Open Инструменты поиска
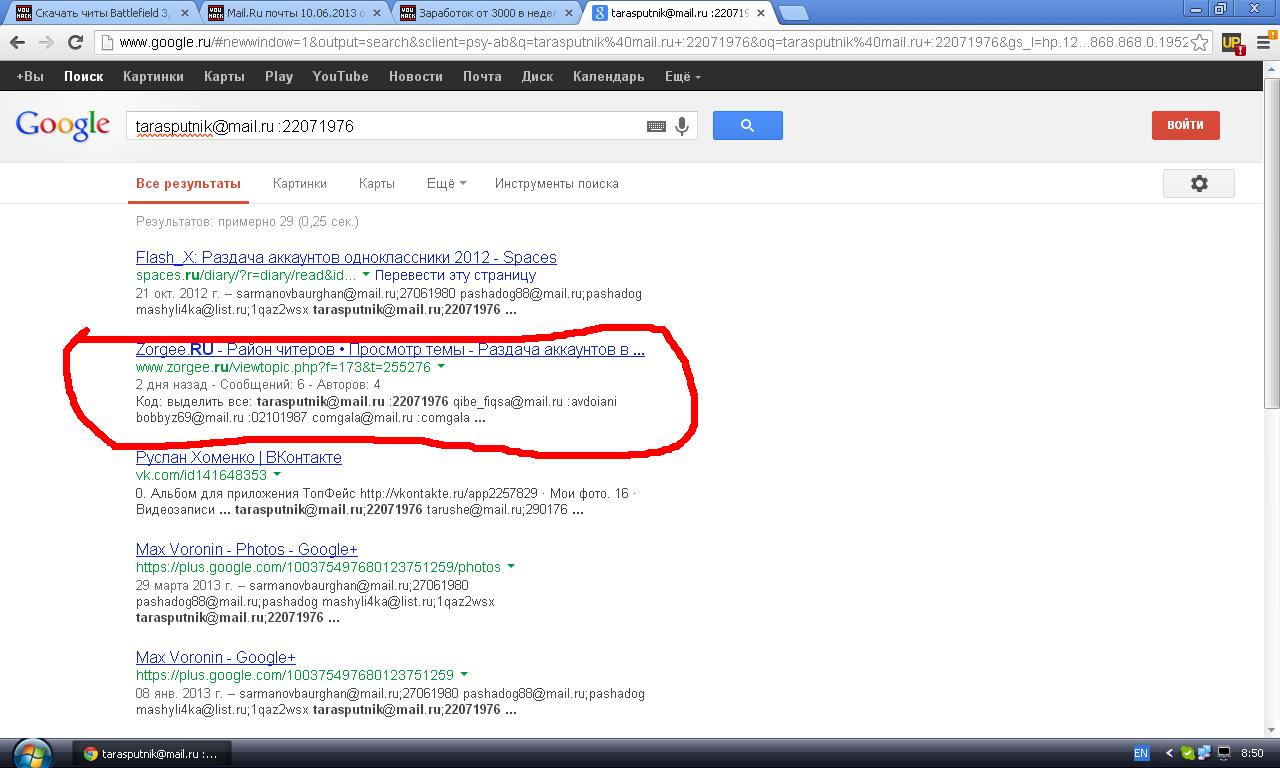 tap(557, 183)
